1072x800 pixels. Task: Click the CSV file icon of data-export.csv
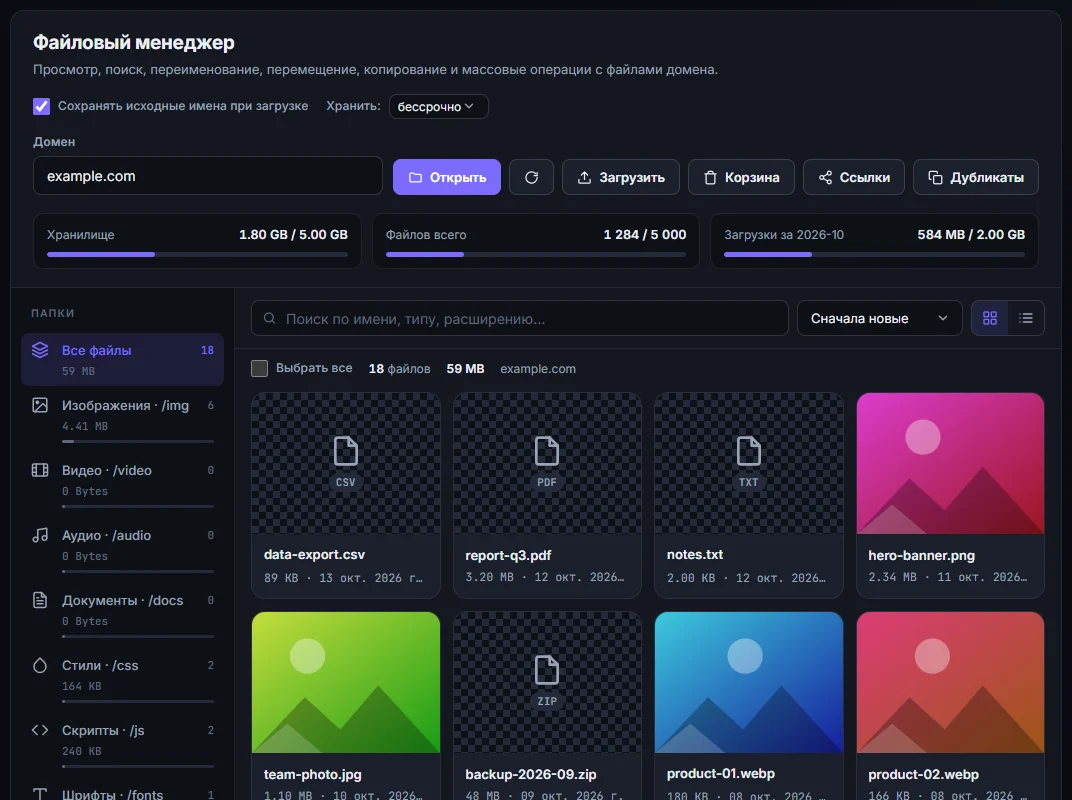point(345,451)
